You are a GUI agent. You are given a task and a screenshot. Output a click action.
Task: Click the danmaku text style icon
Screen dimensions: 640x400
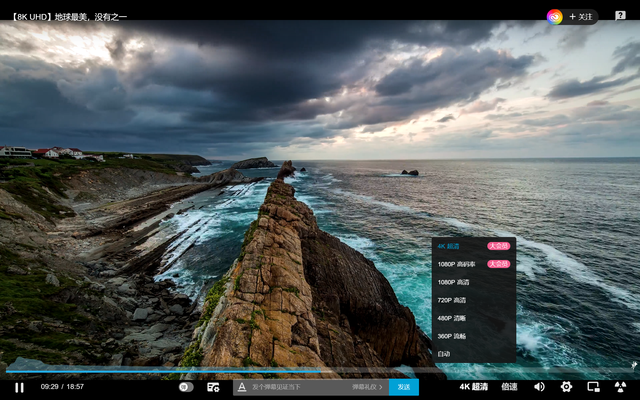tap(242, 387)
